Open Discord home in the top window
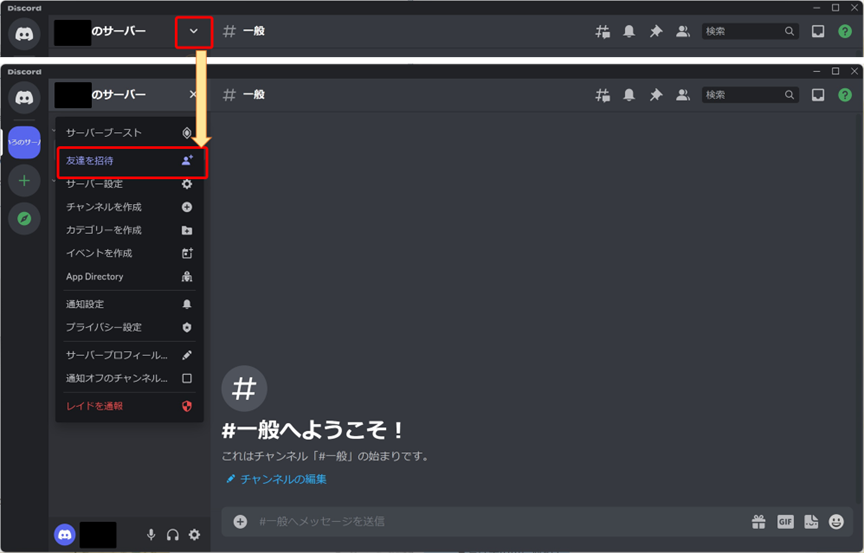 click(24, 34)
